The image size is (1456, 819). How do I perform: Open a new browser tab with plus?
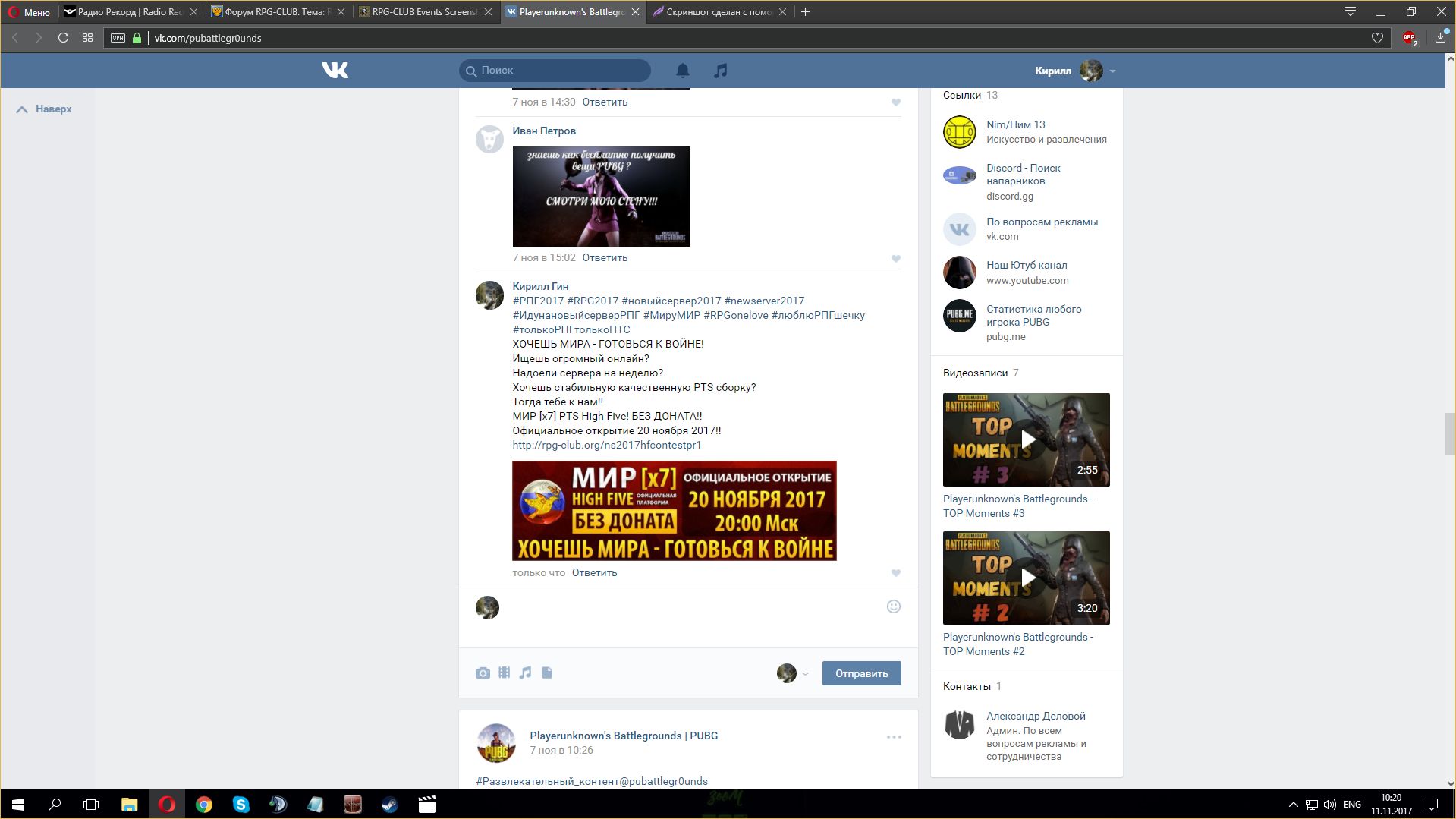click(805, 12)
